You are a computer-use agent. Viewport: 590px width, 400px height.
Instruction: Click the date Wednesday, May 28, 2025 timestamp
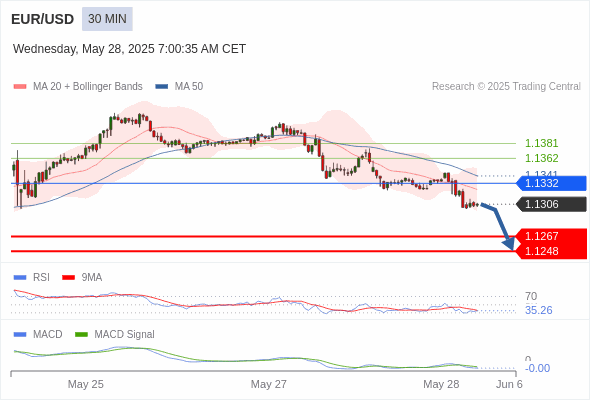coord(129,49)
